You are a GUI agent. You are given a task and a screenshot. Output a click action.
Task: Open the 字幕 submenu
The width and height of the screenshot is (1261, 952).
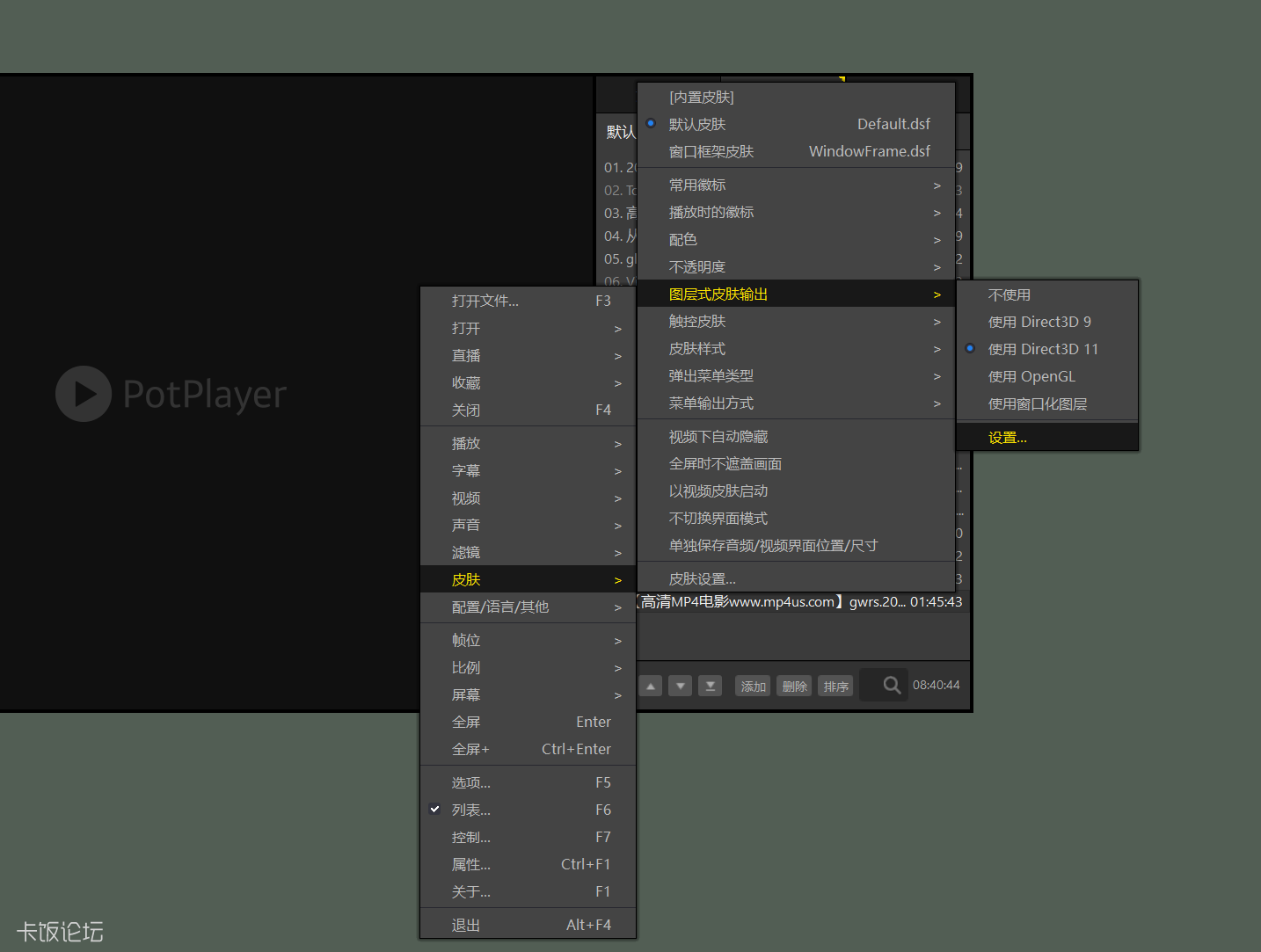(528, 470)
